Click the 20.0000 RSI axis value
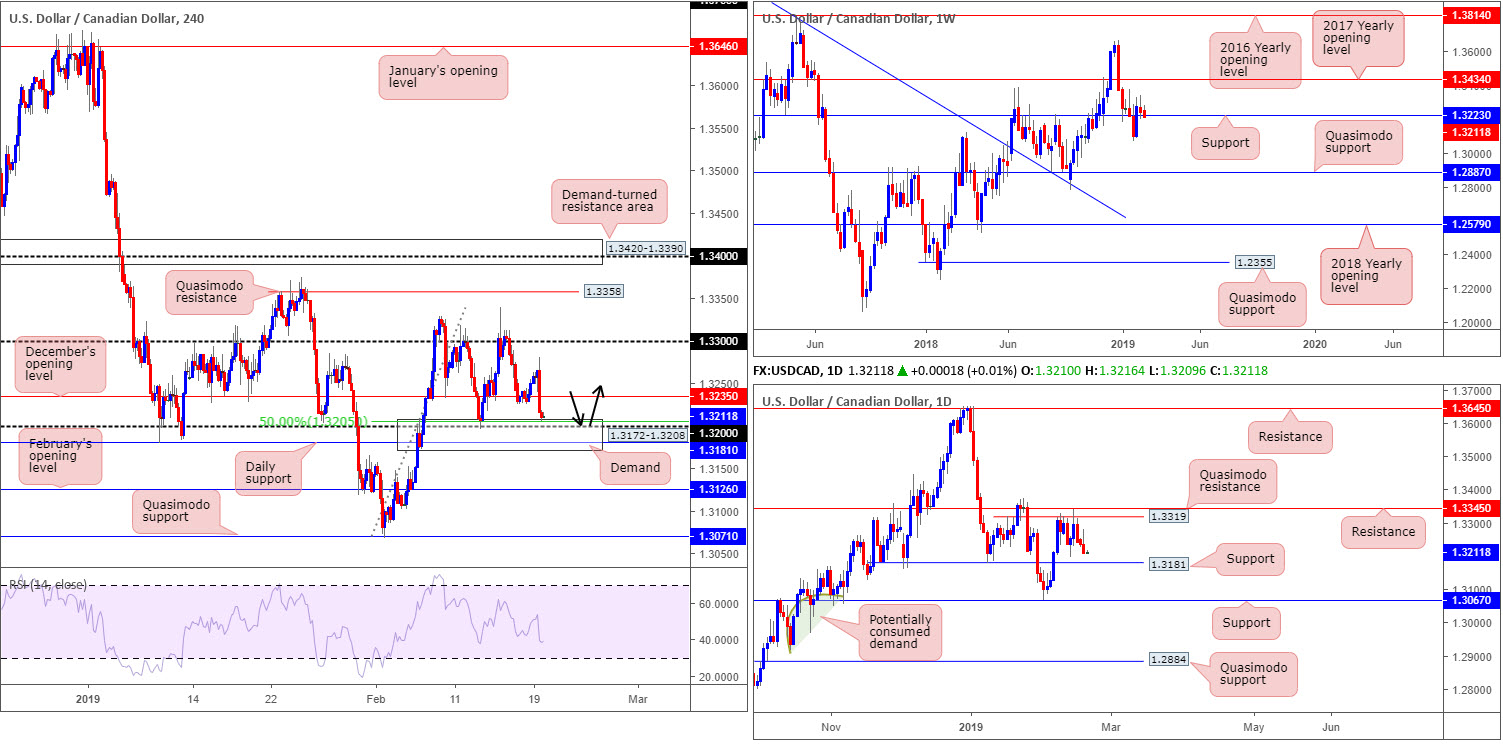The width and height of the screenshot is (1503, 744). click(x=718, y=677)
